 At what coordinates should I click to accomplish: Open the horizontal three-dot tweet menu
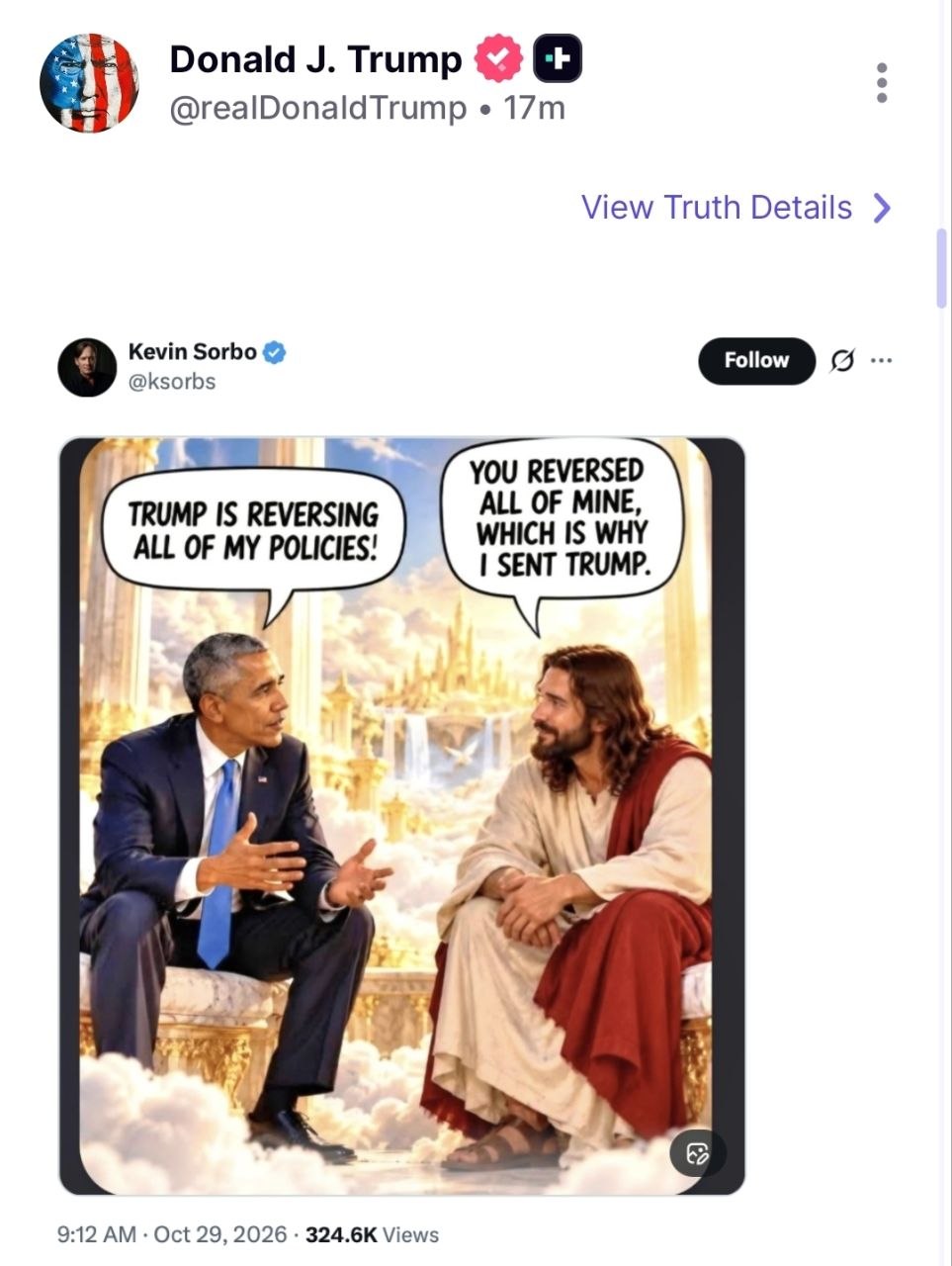point(881,361)
